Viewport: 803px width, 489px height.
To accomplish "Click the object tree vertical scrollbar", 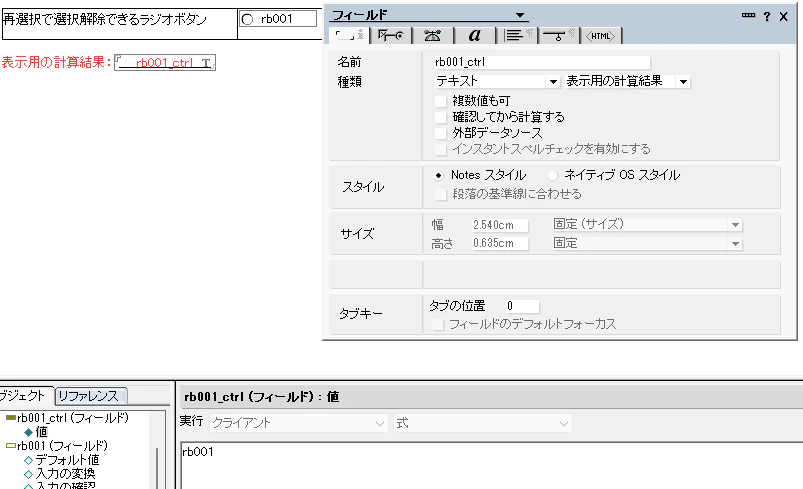I will click(157, 467).
